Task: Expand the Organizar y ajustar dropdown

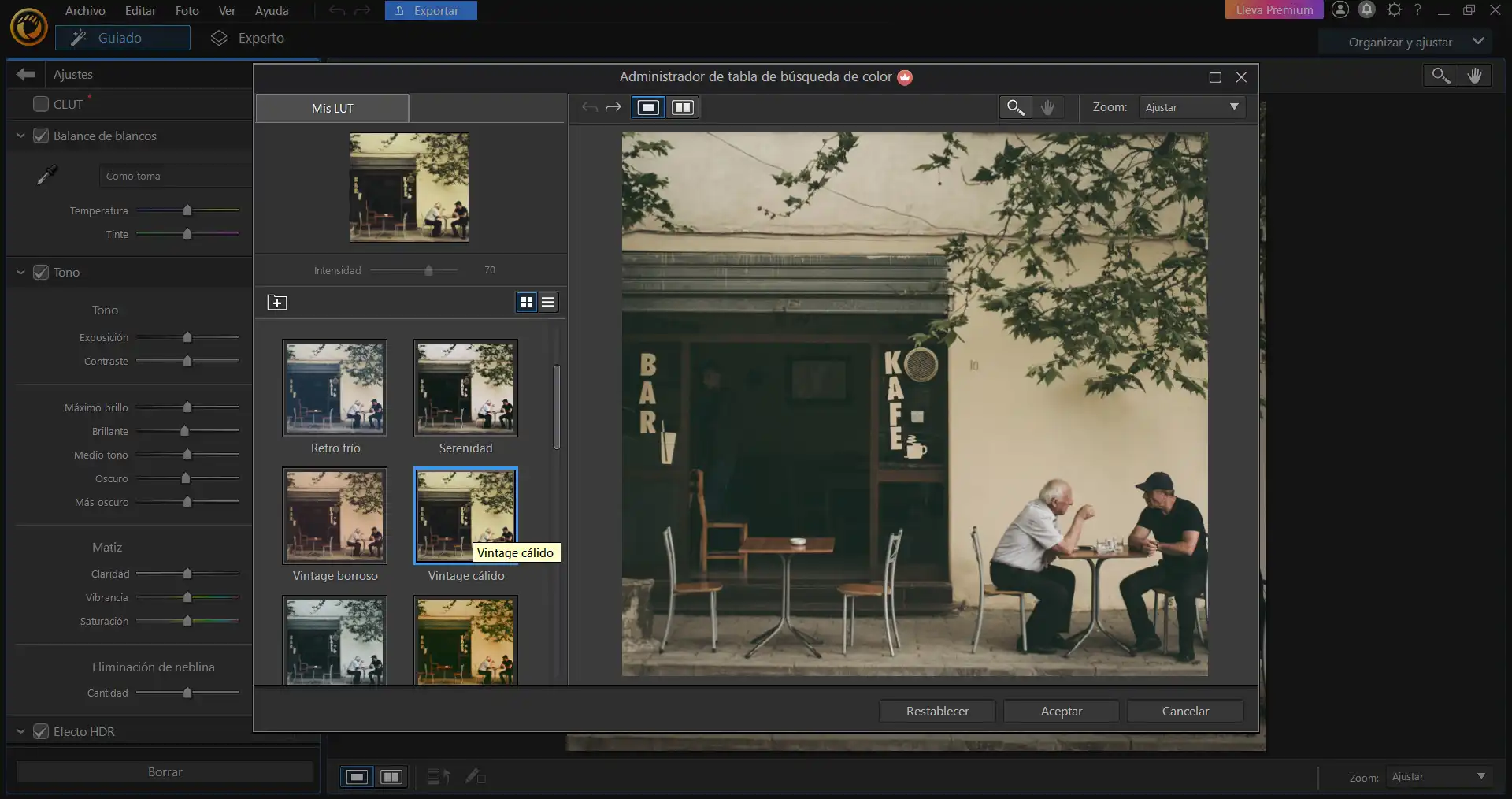Action: (1477, 42)
